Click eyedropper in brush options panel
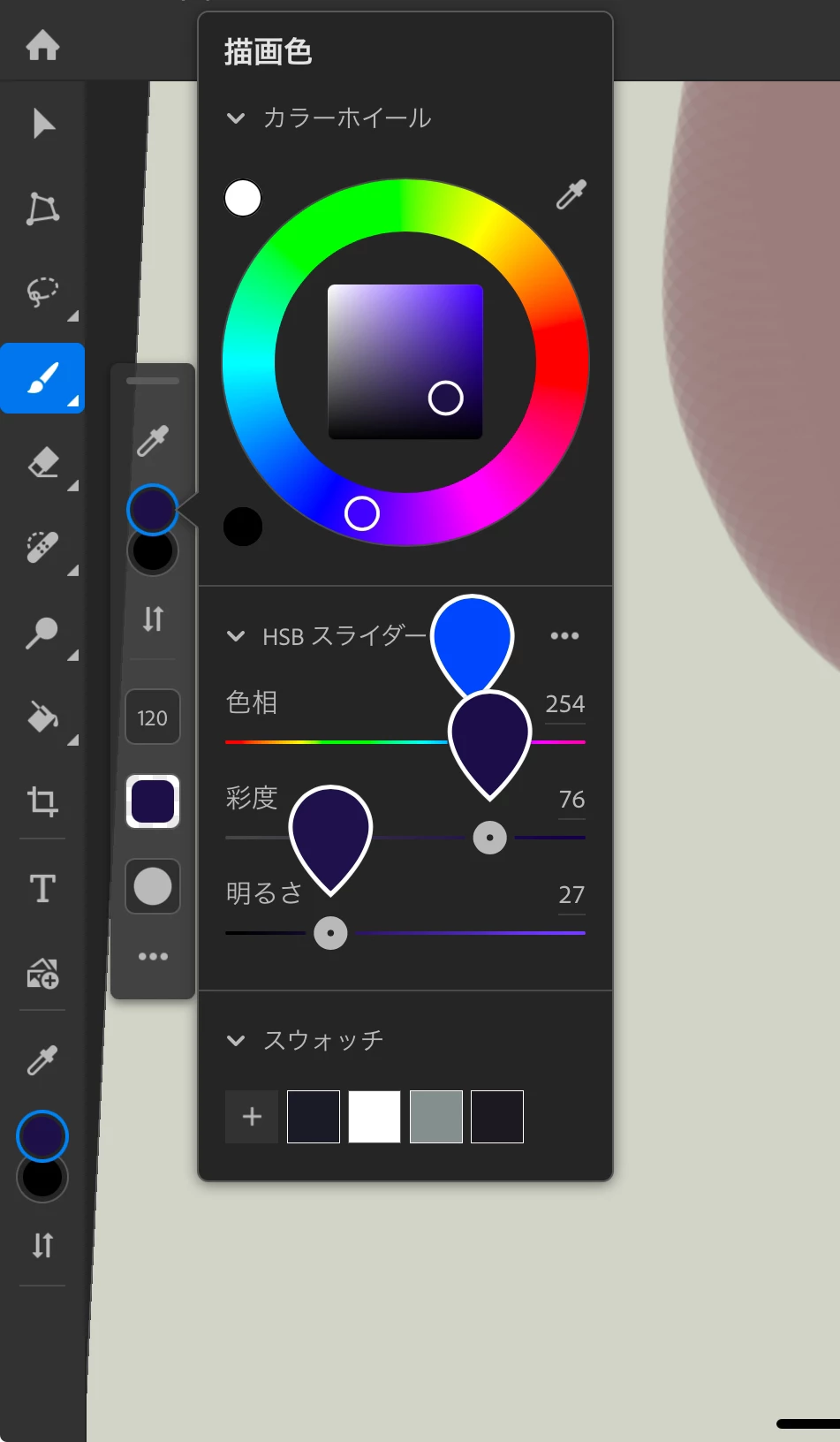840x1442 pixels. click(153, 440)
